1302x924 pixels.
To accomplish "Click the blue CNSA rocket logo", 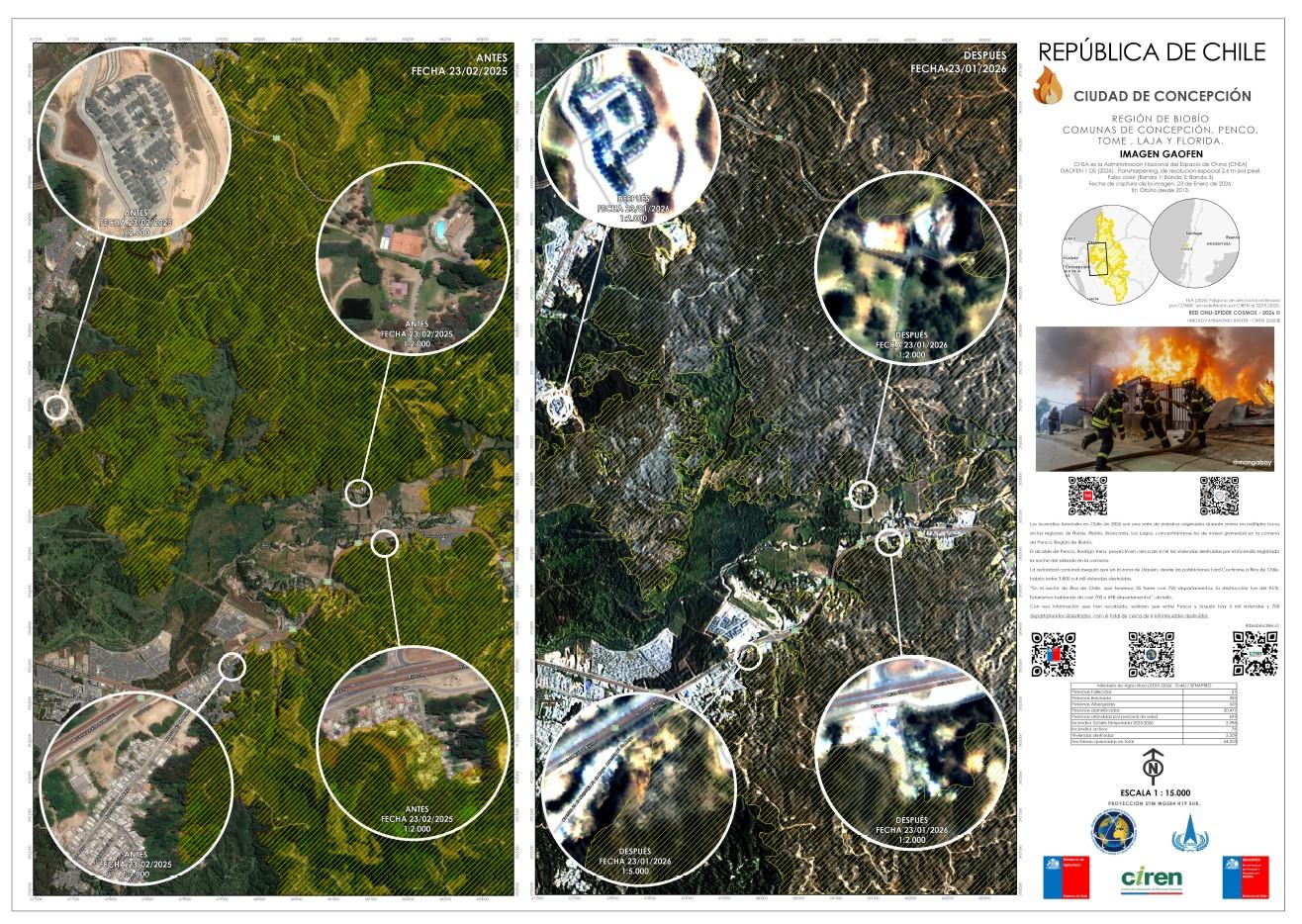I will (x=1191, y=835).
